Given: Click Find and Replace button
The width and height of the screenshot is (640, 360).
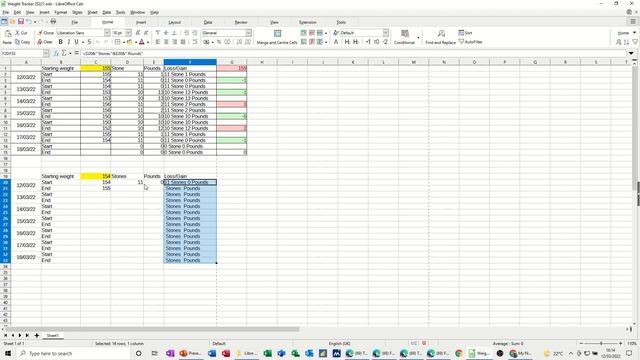Looking at the screenshot, I should [440, 37].
